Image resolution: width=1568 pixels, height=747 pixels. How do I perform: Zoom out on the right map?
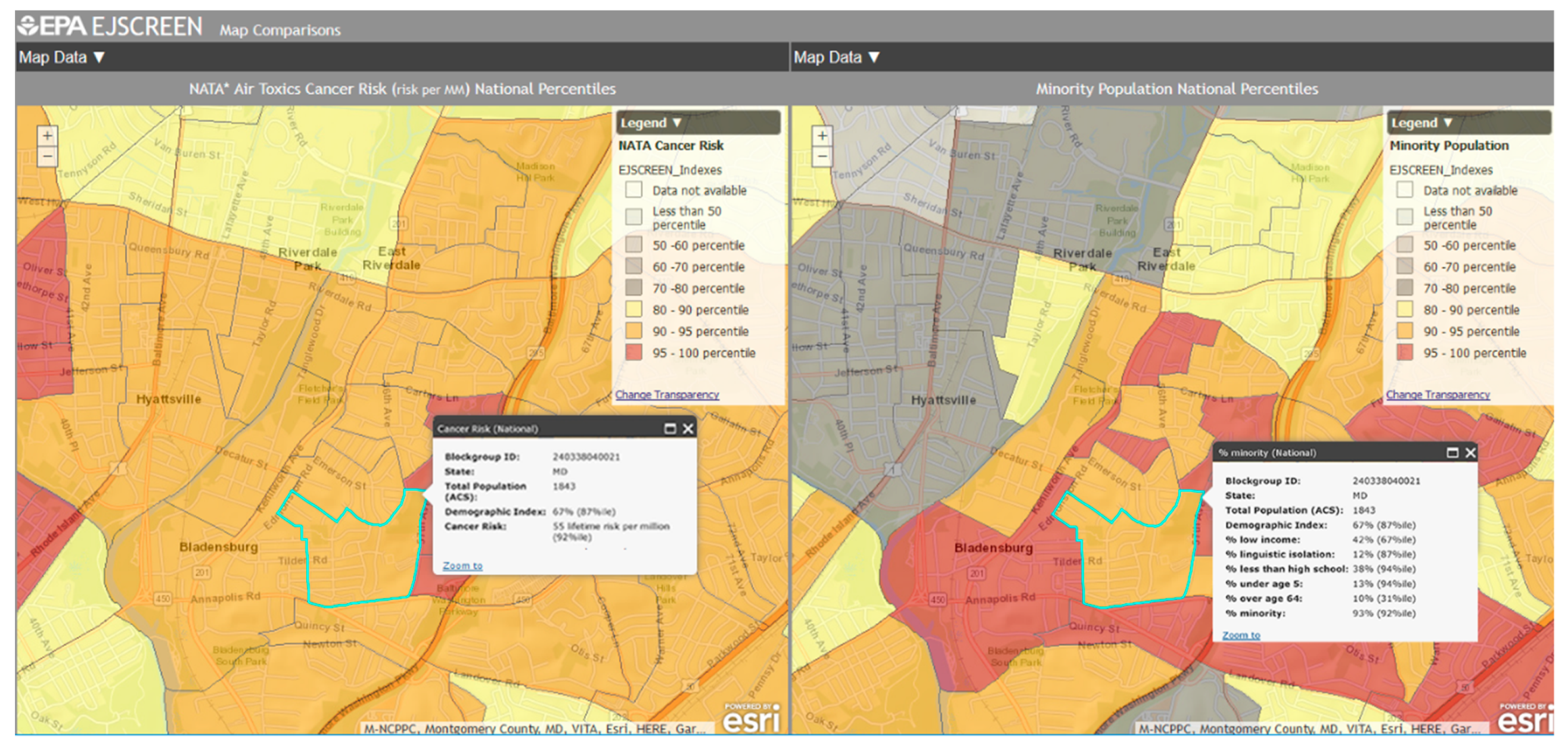coord(822,157)
